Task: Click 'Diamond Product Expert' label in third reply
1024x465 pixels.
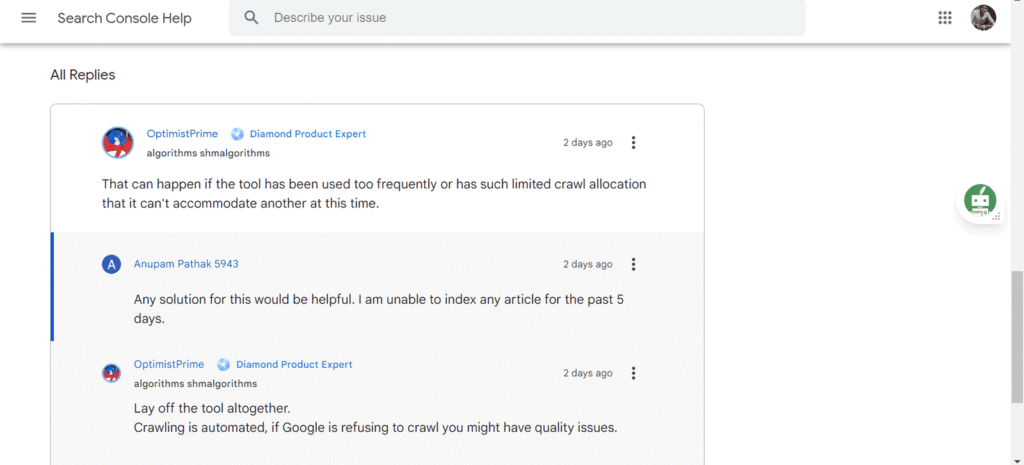Action: pyautogui.click(x=294, y=365)
